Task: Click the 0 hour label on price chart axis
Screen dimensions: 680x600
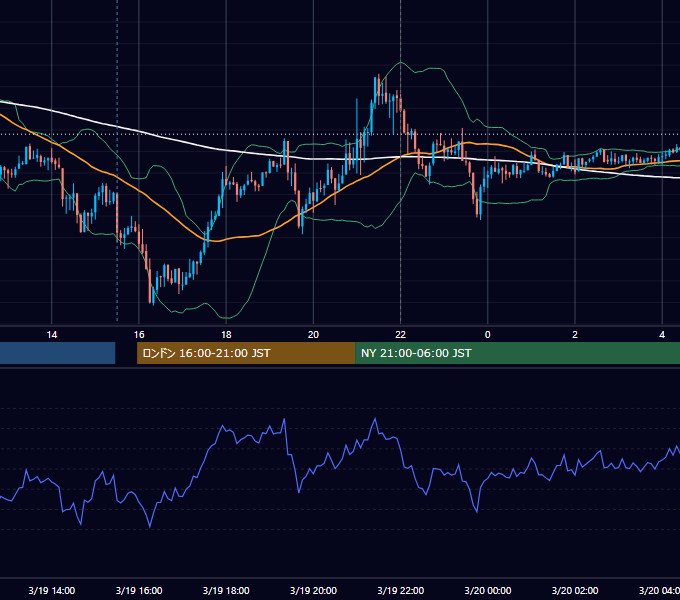Action: coord(487,335)
